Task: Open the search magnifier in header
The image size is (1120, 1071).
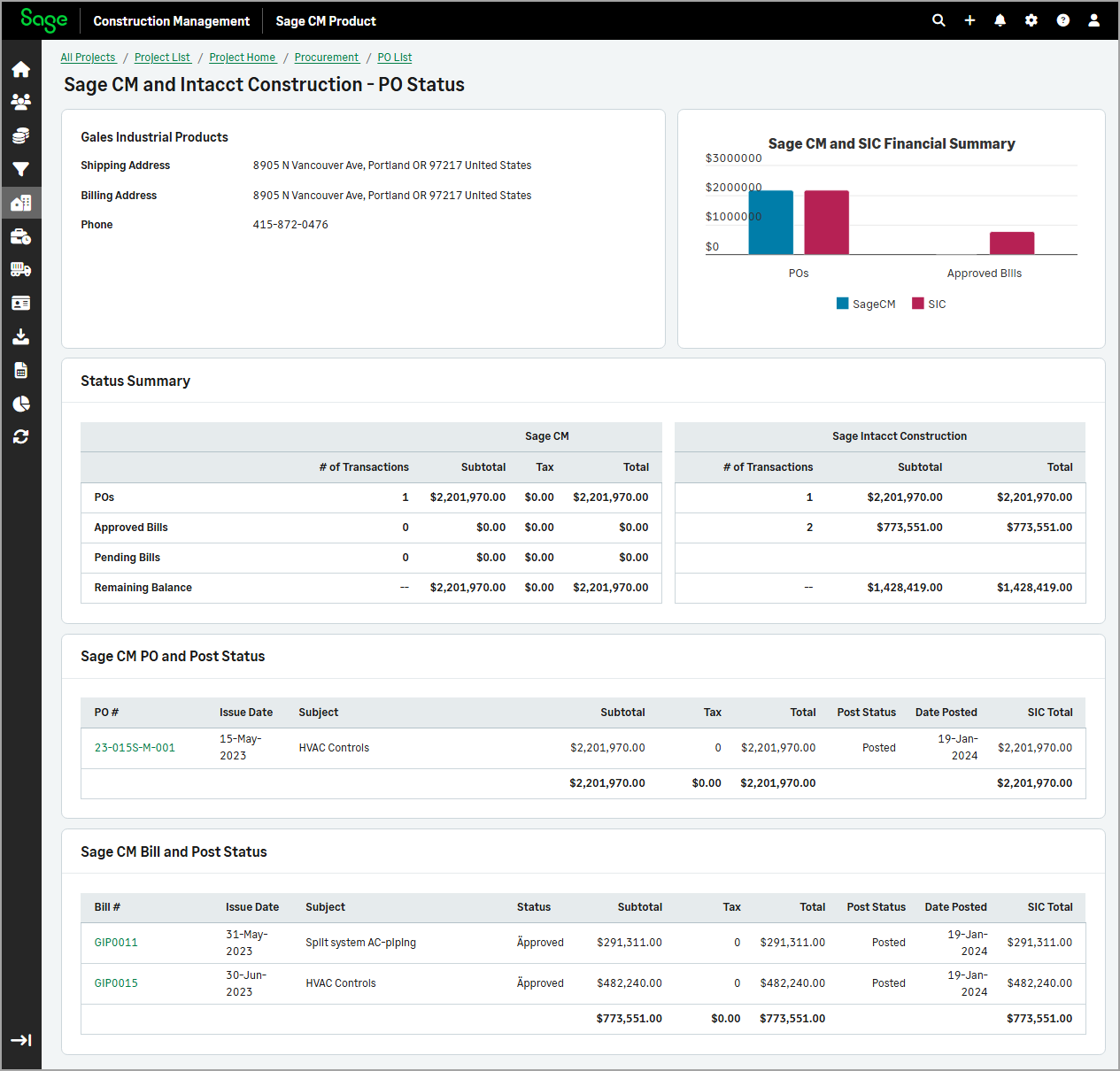Action: (938, 20)
